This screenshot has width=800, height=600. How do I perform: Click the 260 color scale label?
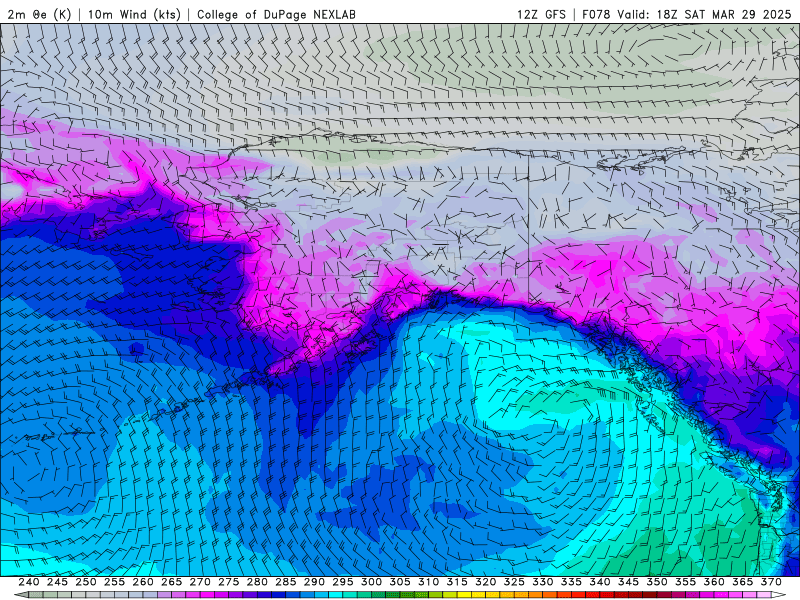click(x=143, y=582)
